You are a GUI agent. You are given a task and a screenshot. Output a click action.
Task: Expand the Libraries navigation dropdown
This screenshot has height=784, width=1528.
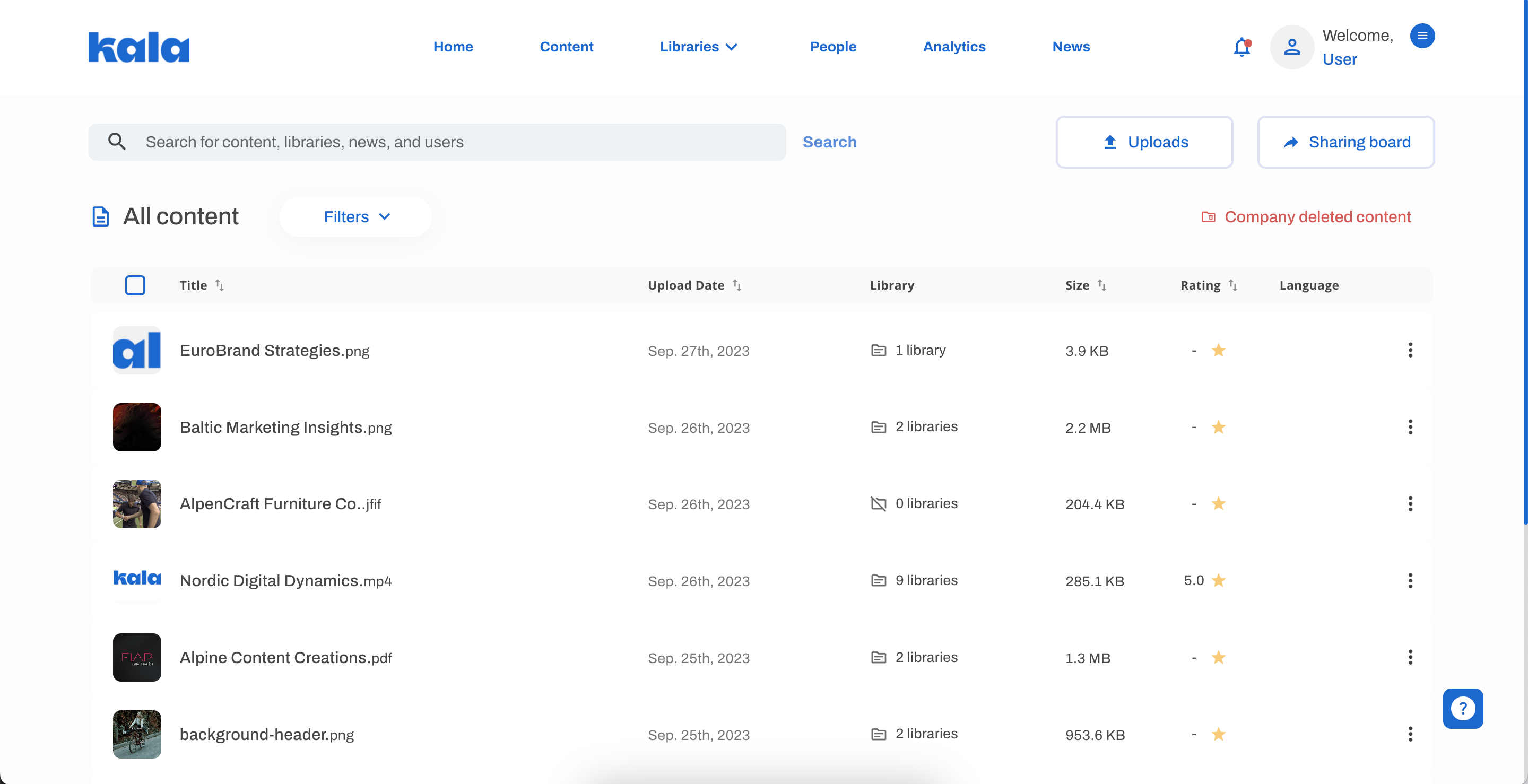pos(698,47)
